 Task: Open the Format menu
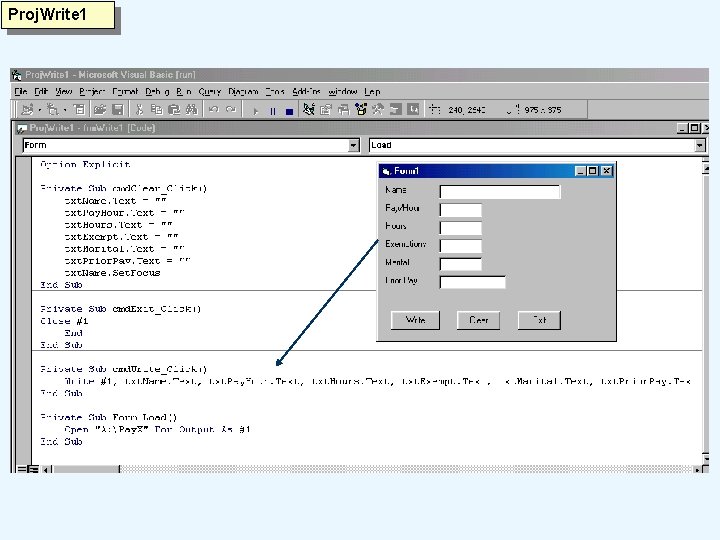tap(125, 91)
